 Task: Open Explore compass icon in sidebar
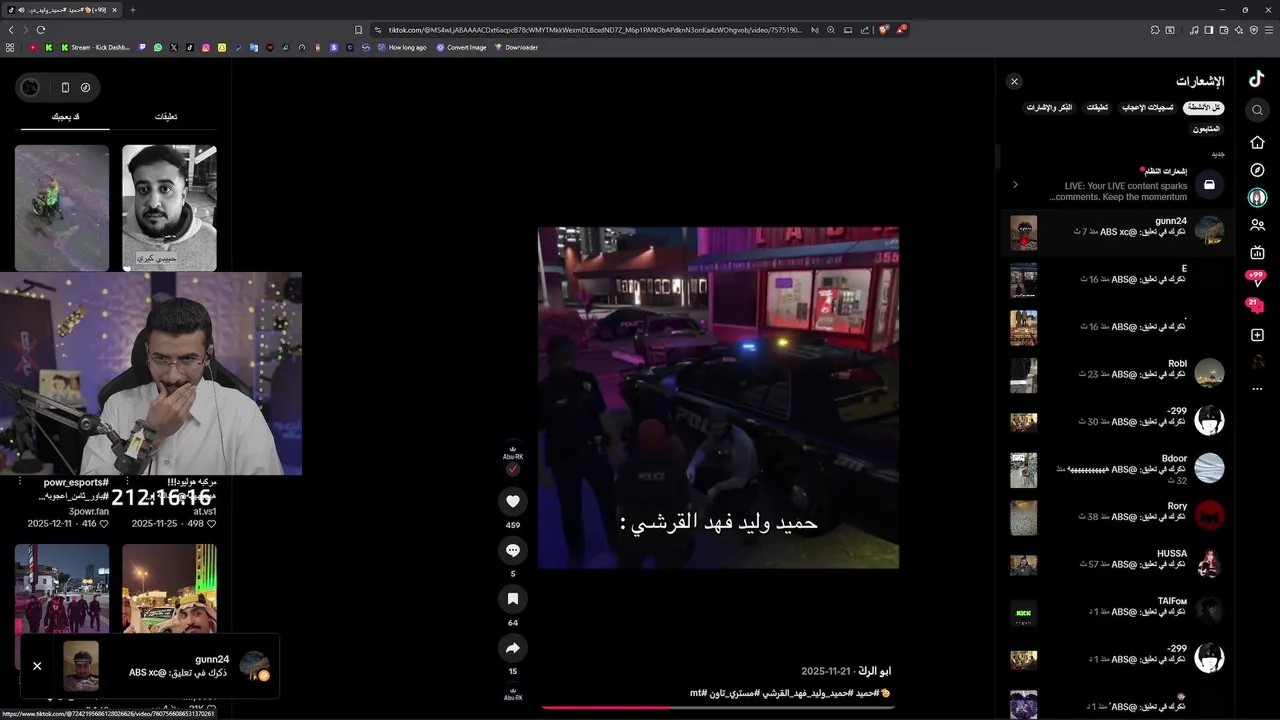tap(1258, 170)
